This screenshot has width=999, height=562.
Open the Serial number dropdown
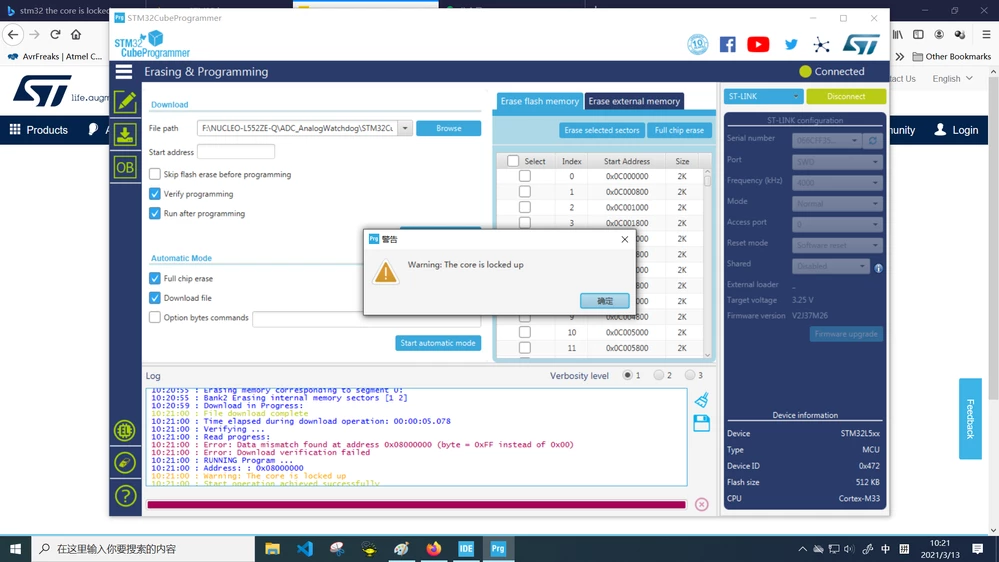(827, 140)
